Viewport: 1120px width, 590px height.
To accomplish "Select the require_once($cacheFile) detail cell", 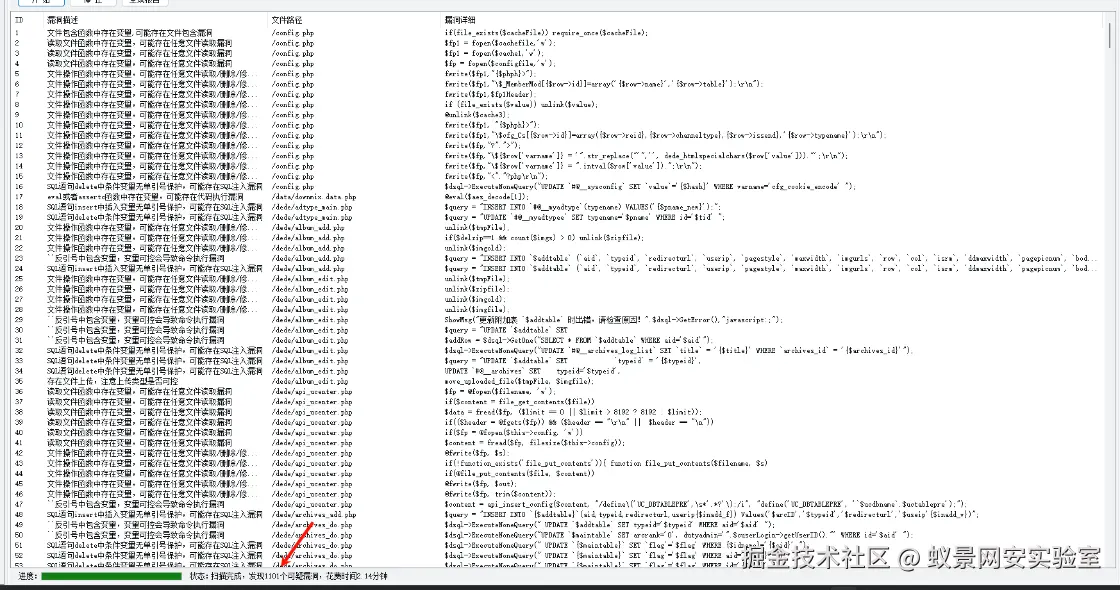I will (546, 33).
